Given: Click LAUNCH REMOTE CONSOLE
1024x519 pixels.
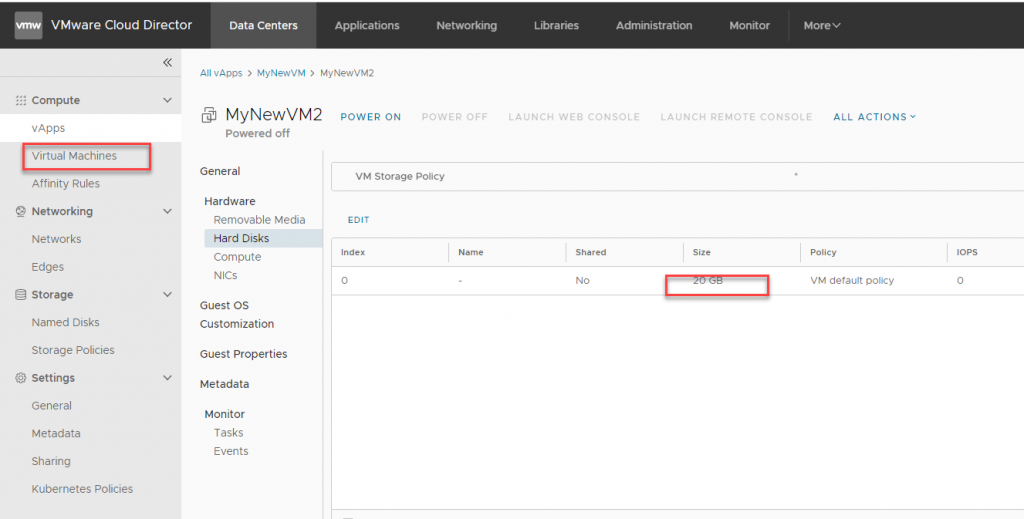Looking at the screenshot, I should pyautogui.click(x=736, y=117).
